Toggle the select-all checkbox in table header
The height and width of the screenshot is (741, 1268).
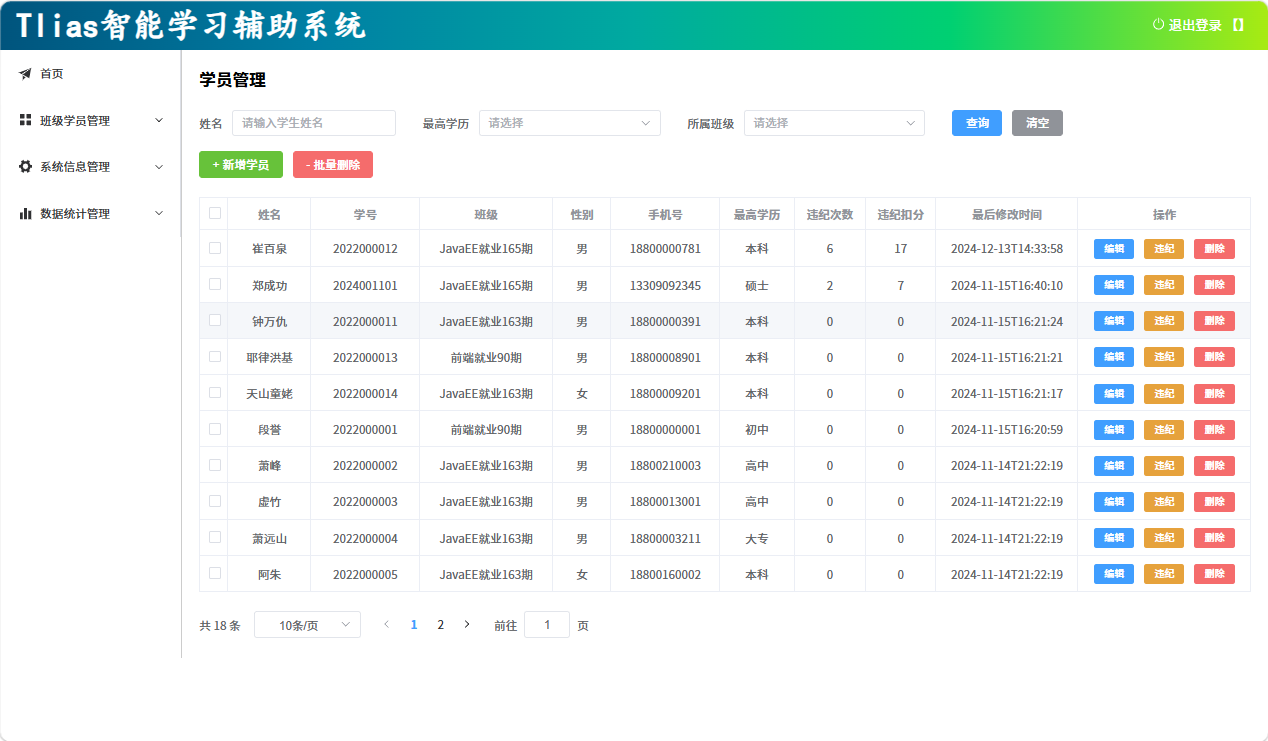(x=214, y=213)
